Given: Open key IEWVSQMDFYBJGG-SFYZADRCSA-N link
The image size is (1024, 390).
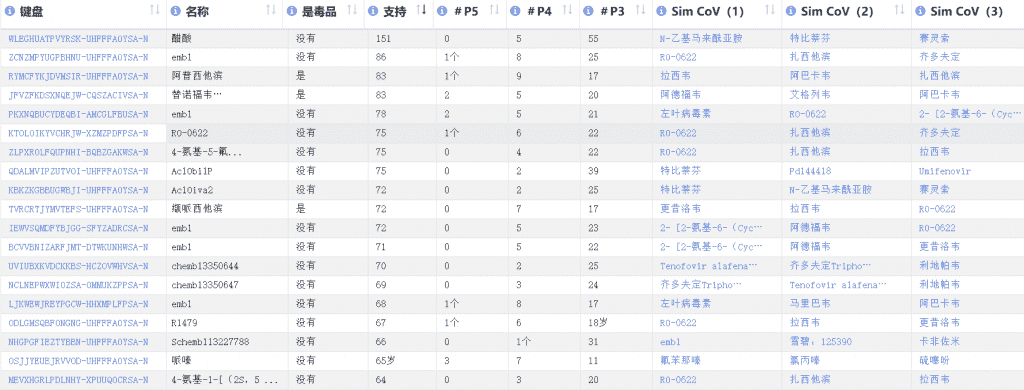Looking at the screenshot, I should pyautogui.click(x=78, y=228).
